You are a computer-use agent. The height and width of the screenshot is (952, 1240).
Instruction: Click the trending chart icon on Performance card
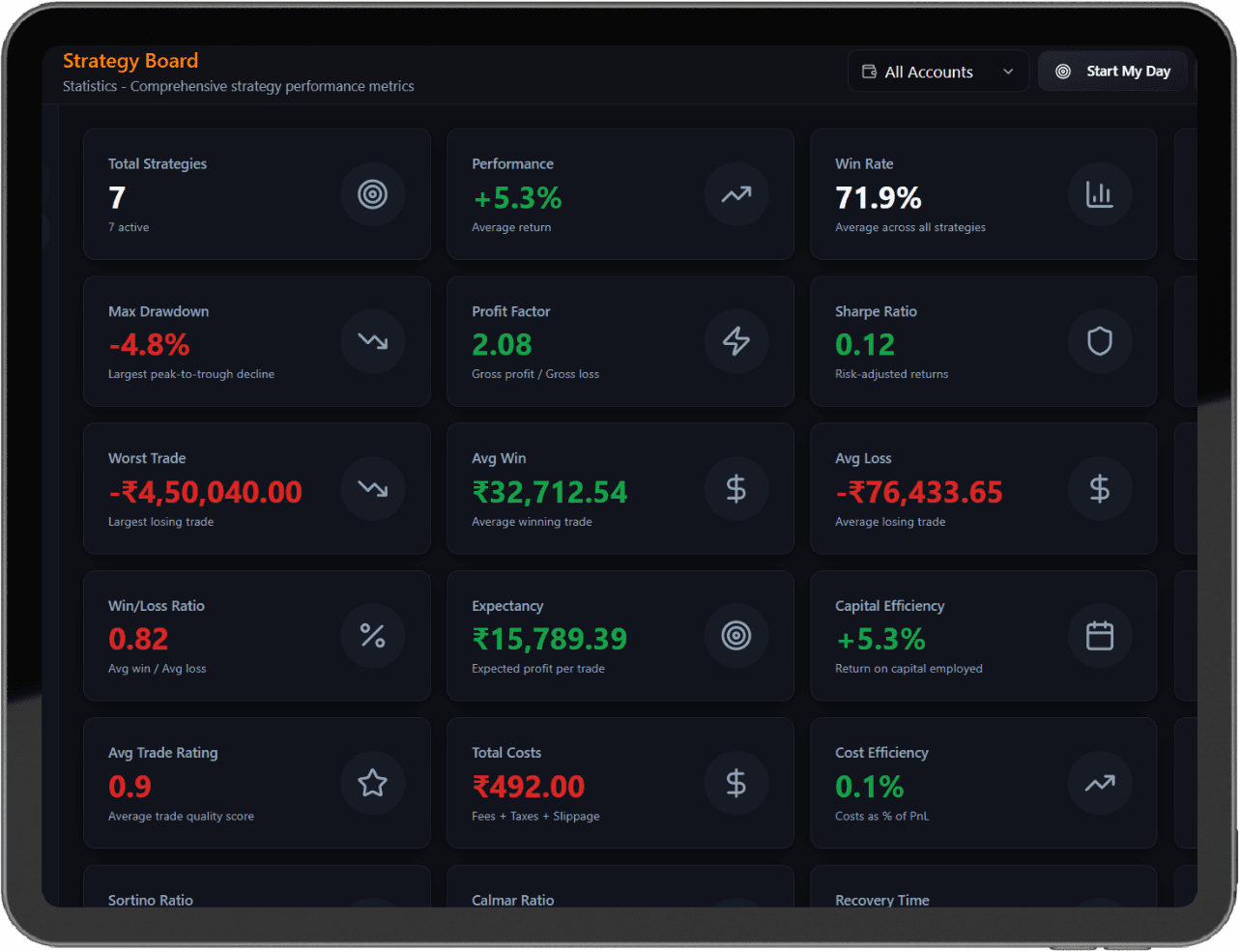(x=735, y=193)
